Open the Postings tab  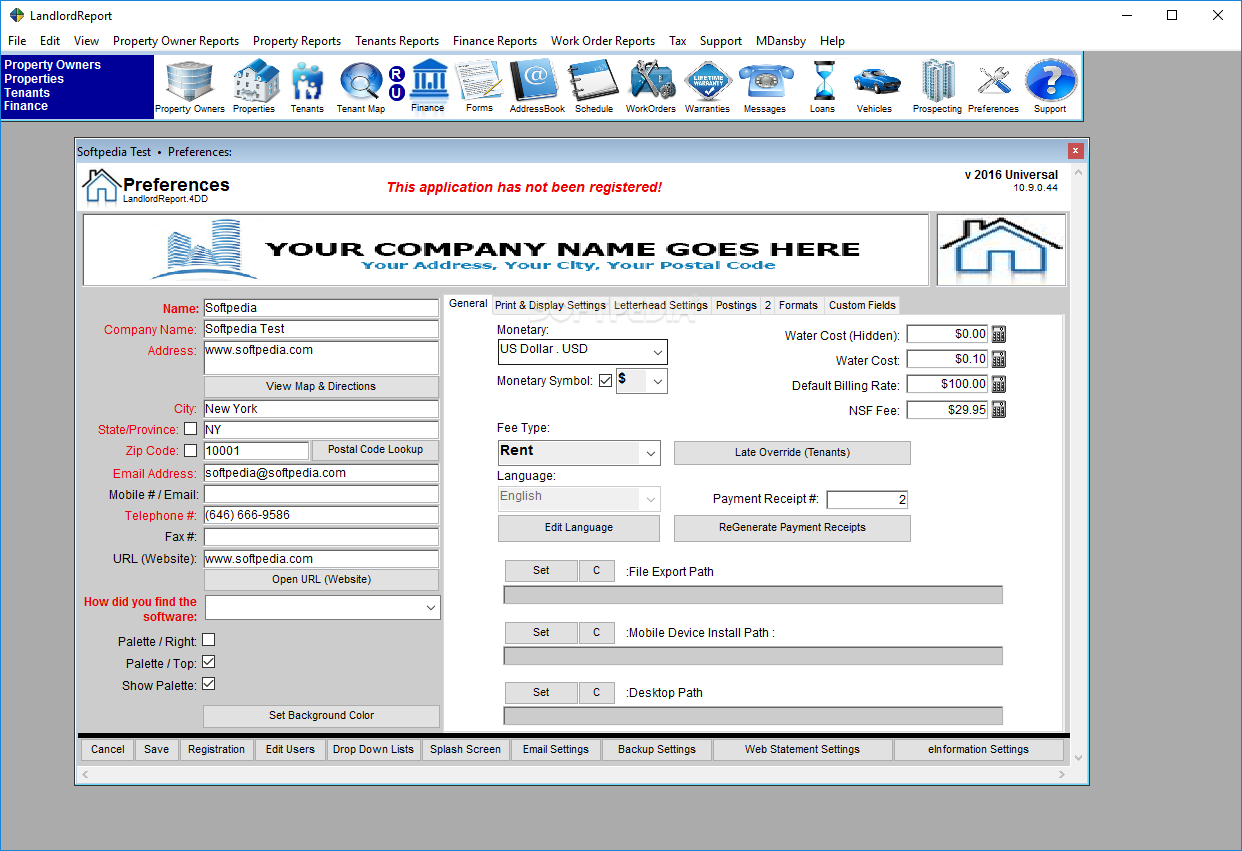pyautogui.click(x=736, y=305)
